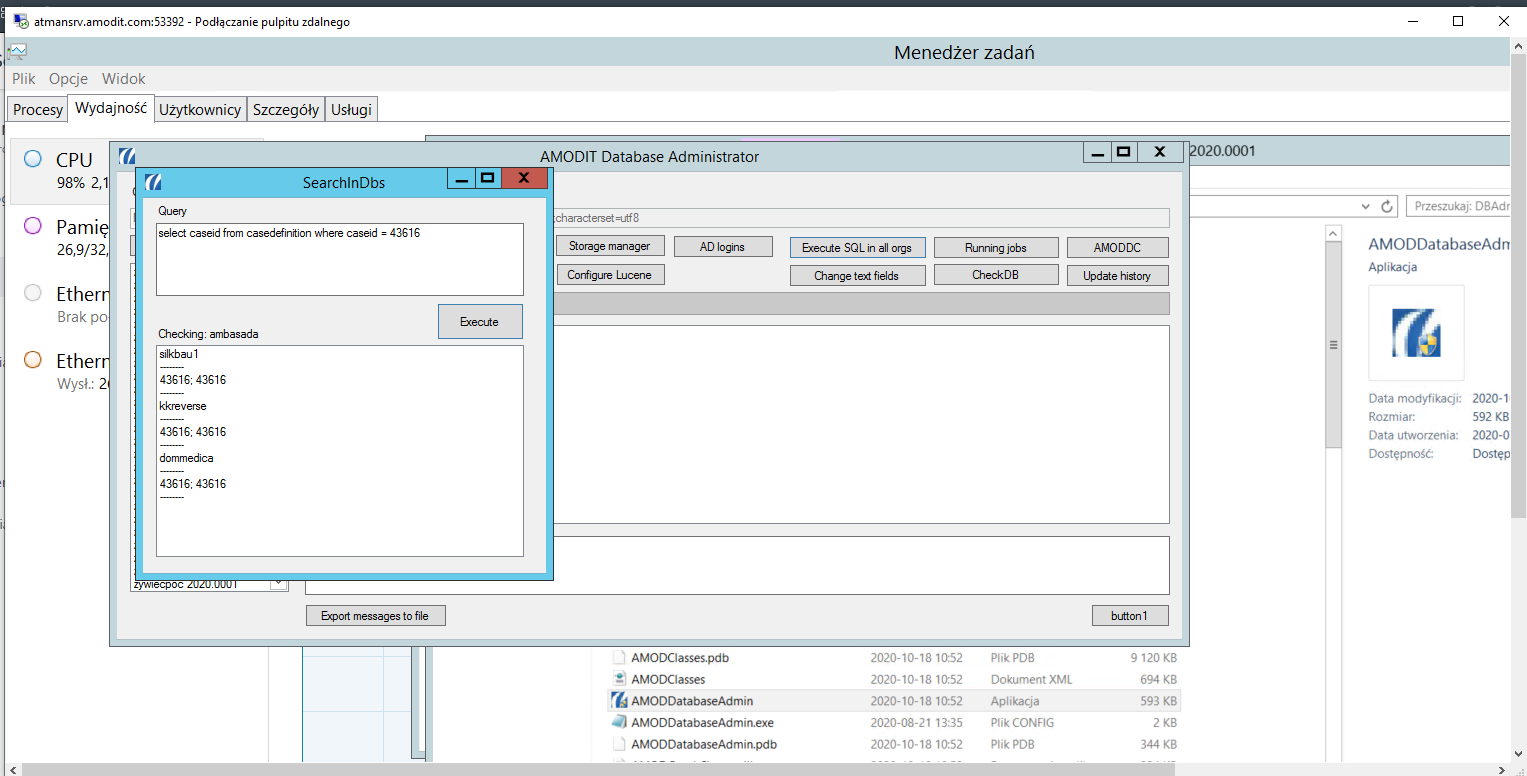Image resolution: width=1527 pixels, height=776 pixels.
Task: Click the AD logins button
Action: [723, 246]
